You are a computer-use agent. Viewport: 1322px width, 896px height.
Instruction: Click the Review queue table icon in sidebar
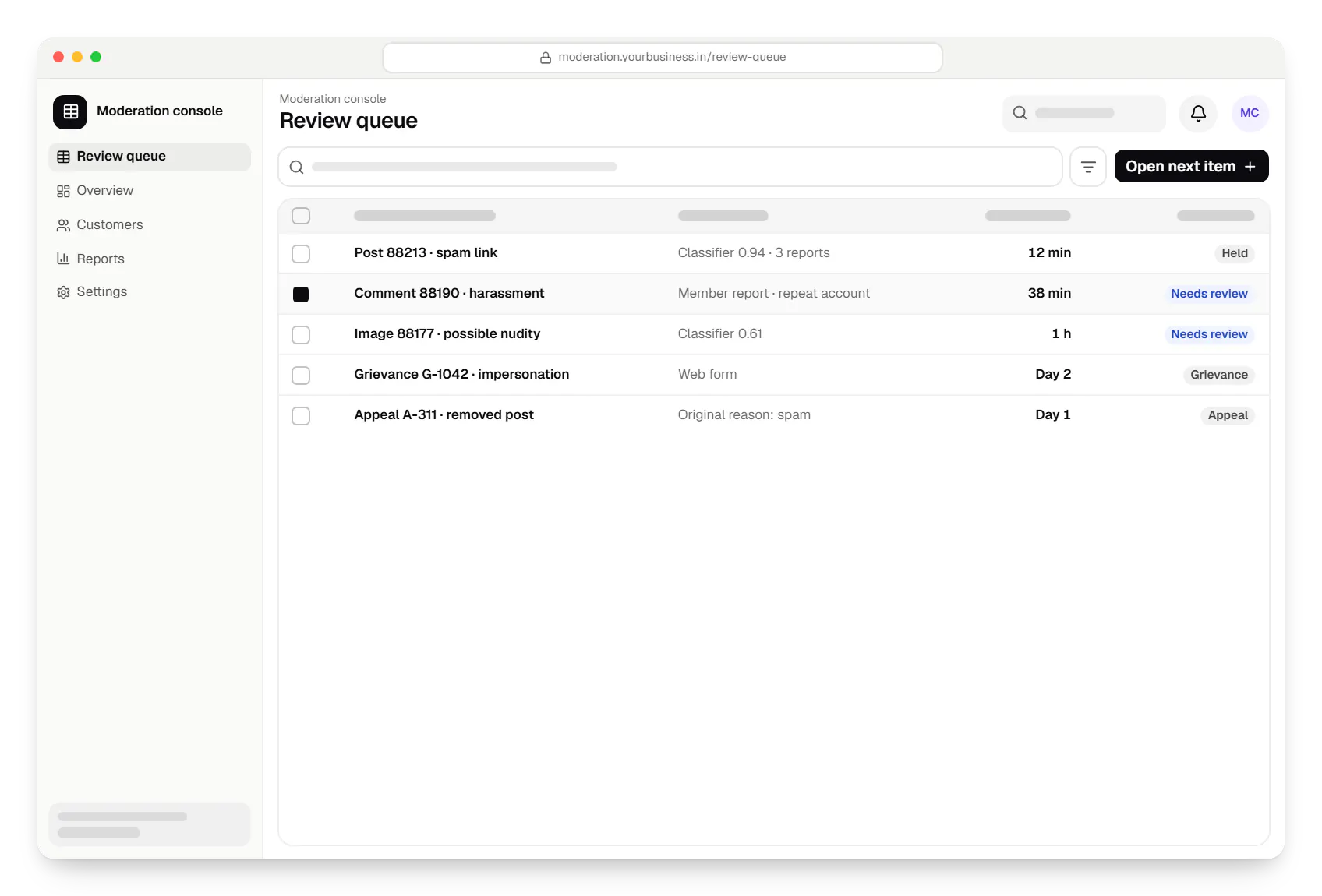(63, 157)
